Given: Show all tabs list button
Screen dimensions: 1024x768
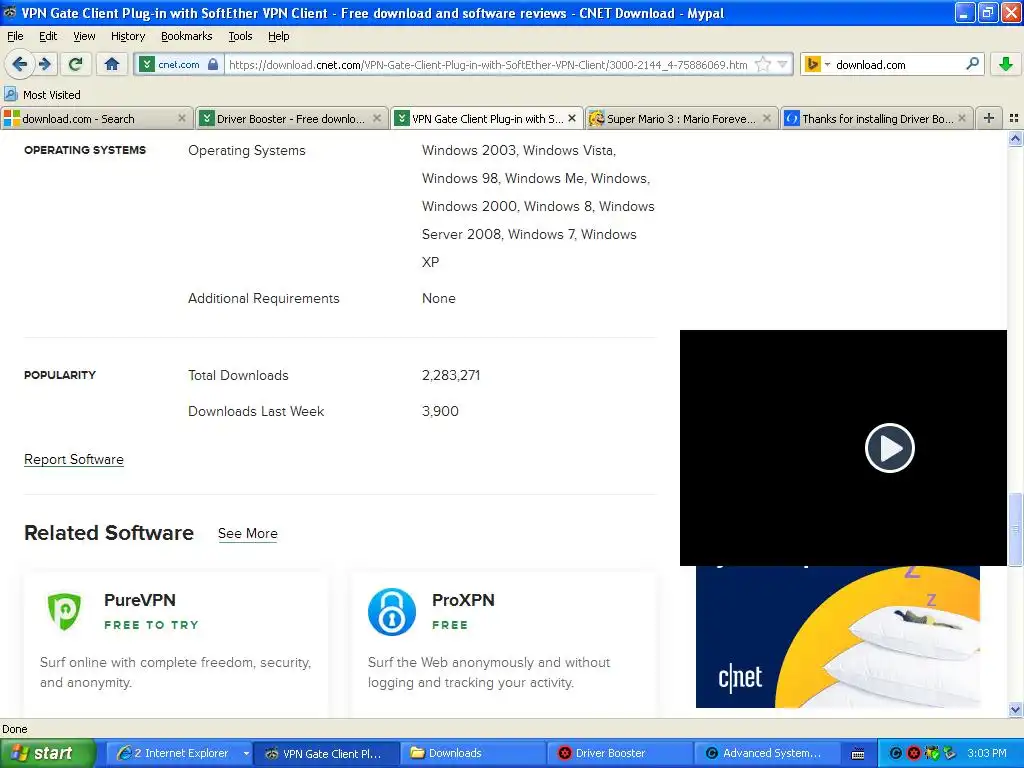Looking at the screenshot, I should point(1014,118).
